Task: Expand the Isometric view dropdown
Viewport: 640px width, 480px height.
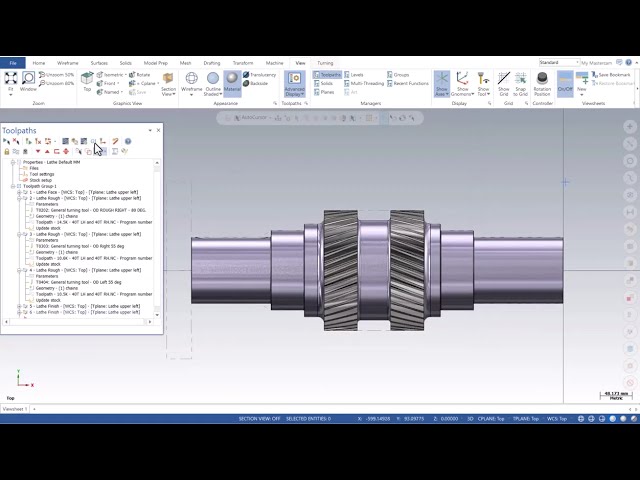Action: click(126, 75)
